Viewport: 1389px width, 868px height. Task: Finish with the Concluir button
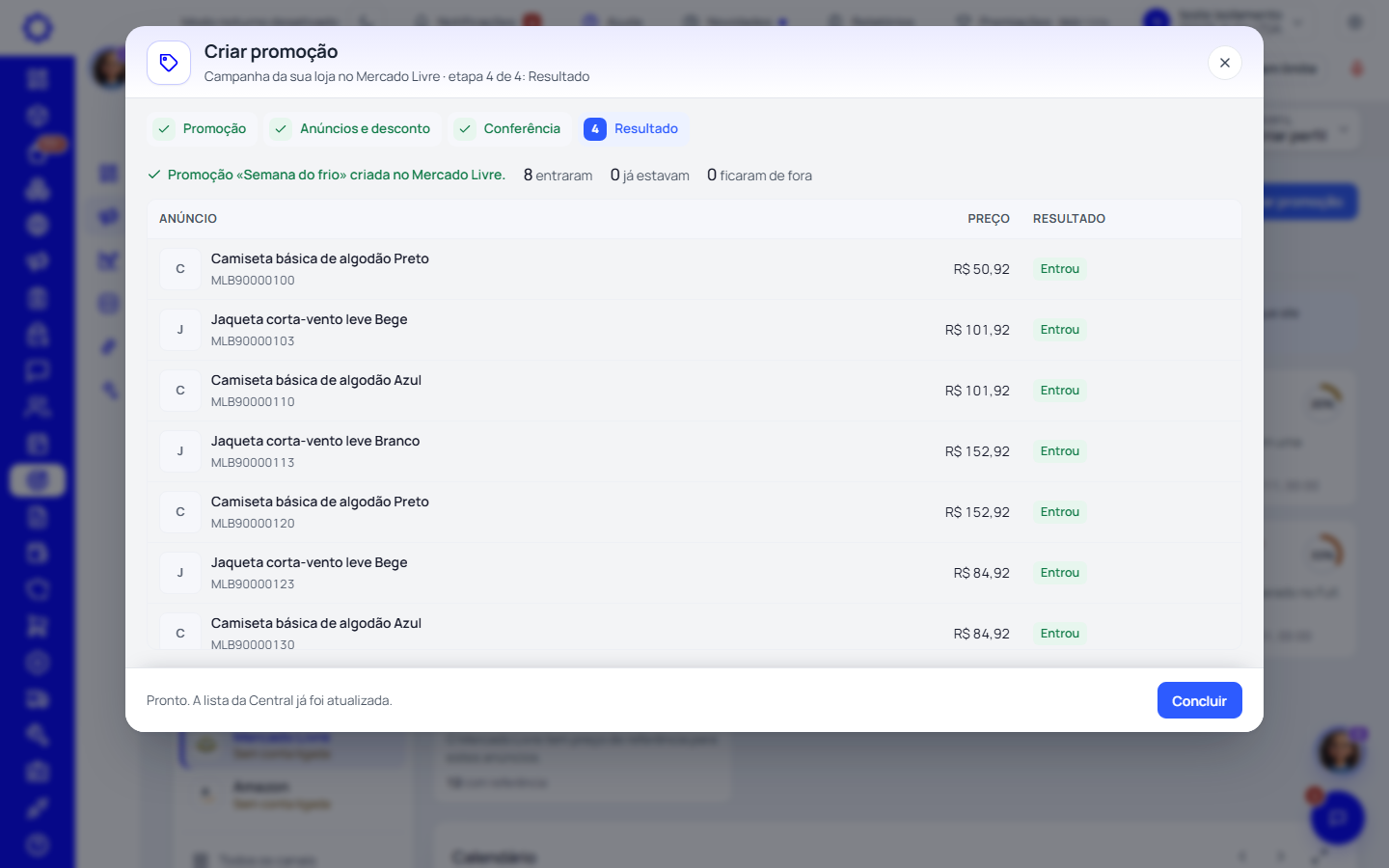point(1199,700)
